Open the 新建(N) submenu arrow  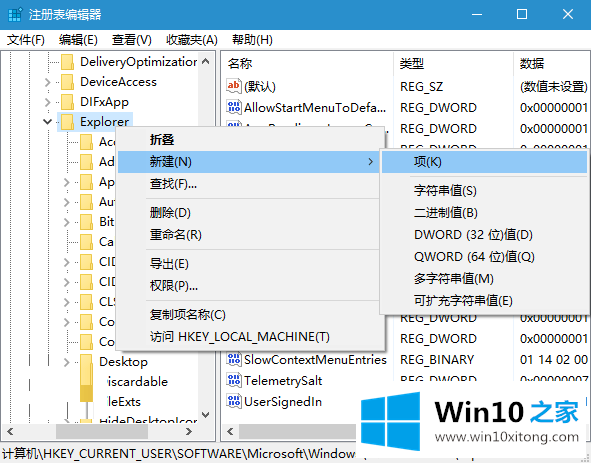pyautogui.click(x=371, y=162)
